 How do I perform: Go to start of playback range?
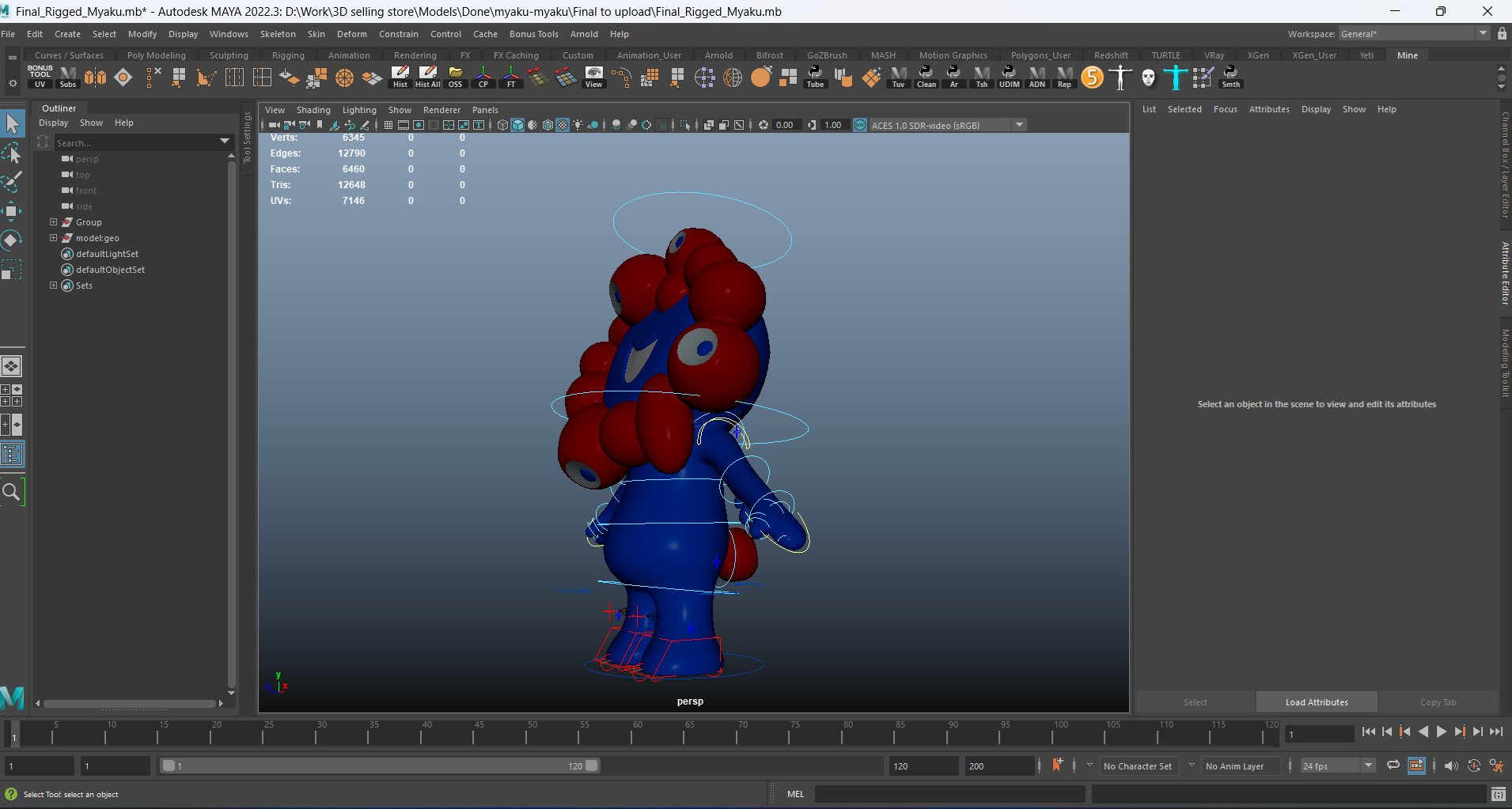coord(1369,732)
